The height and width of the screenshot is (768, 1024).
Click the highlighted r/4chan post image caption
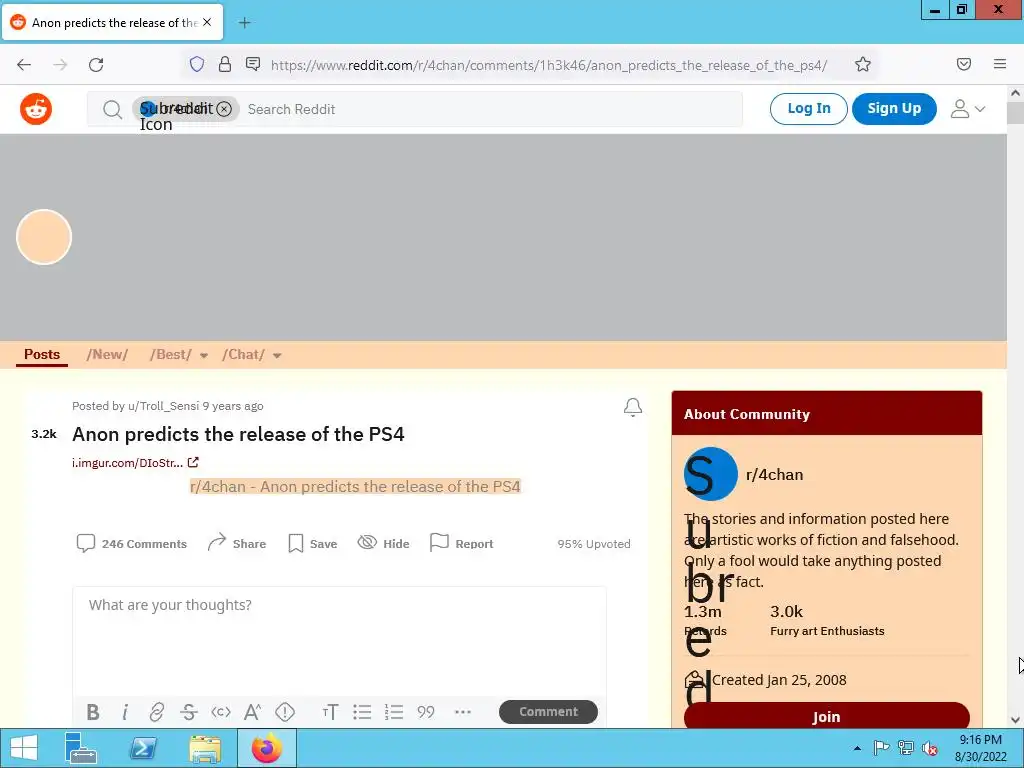pos(355,487)
